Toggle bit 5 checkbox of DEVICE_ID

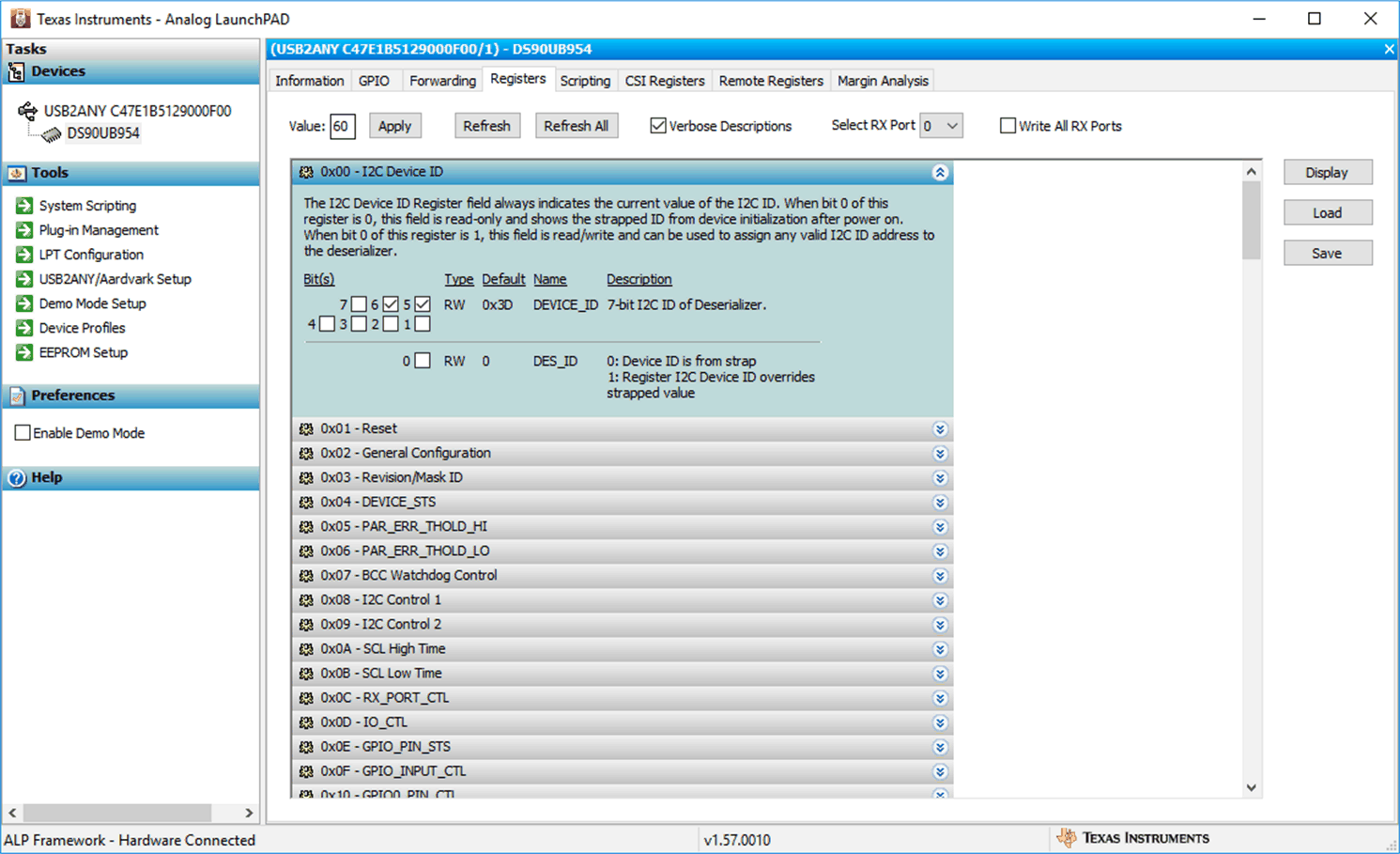(x=423, y=304)
